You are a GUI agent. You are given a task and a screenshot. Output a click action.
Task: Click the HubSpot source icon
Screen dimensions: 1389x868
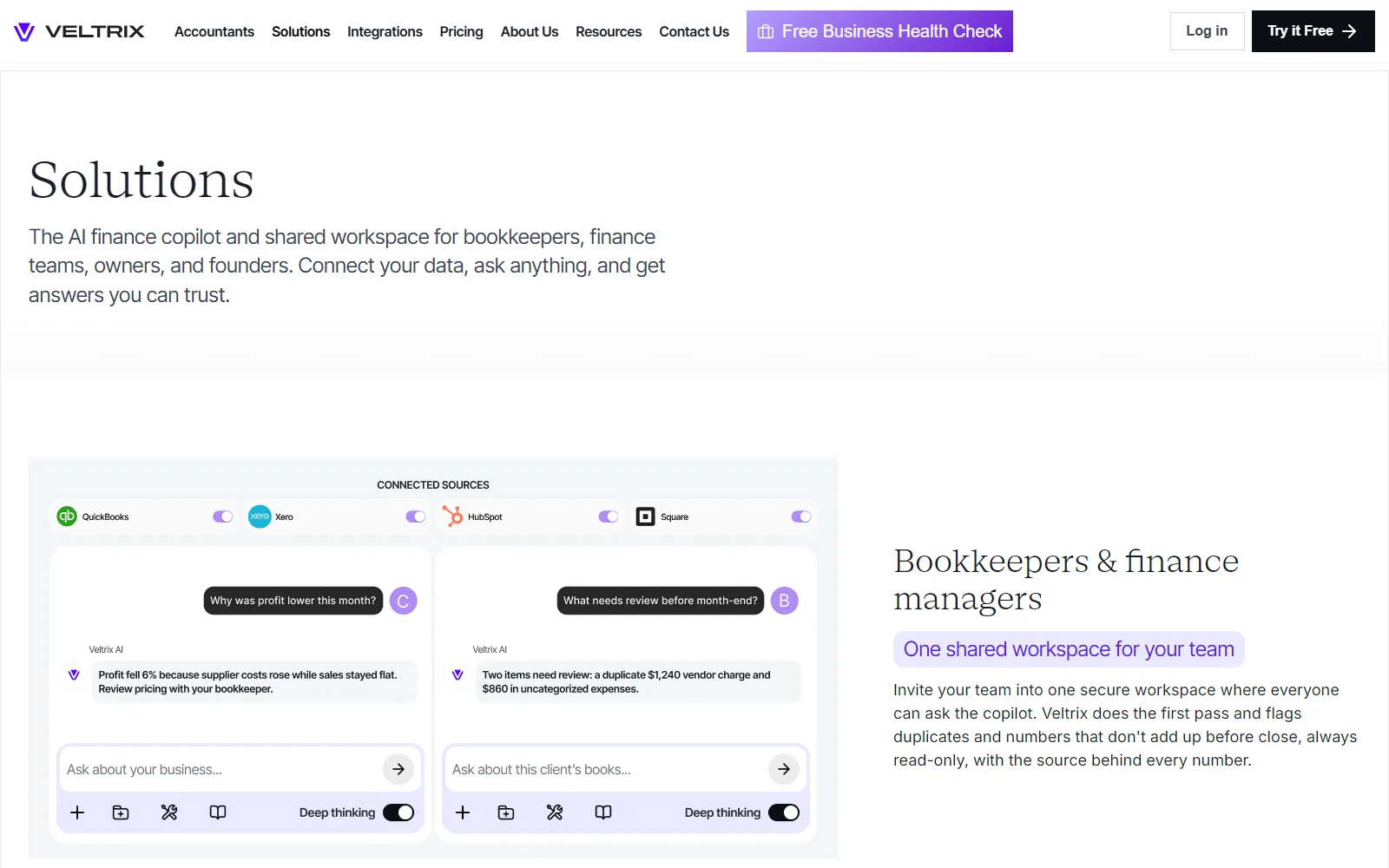point(452,516)
